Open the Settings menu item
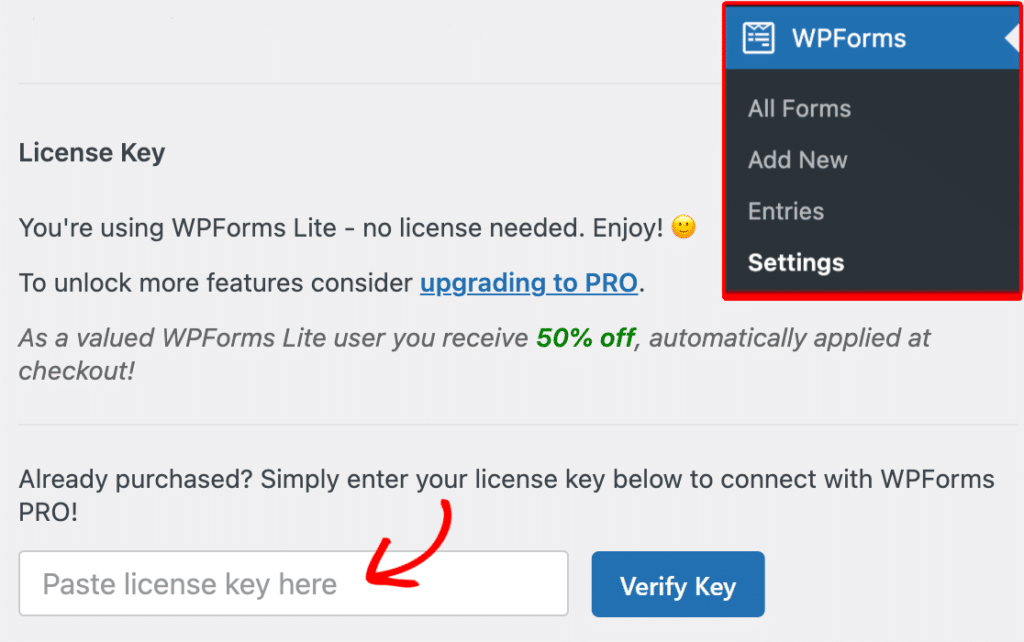1024x642 pixels. pos(795,262)
